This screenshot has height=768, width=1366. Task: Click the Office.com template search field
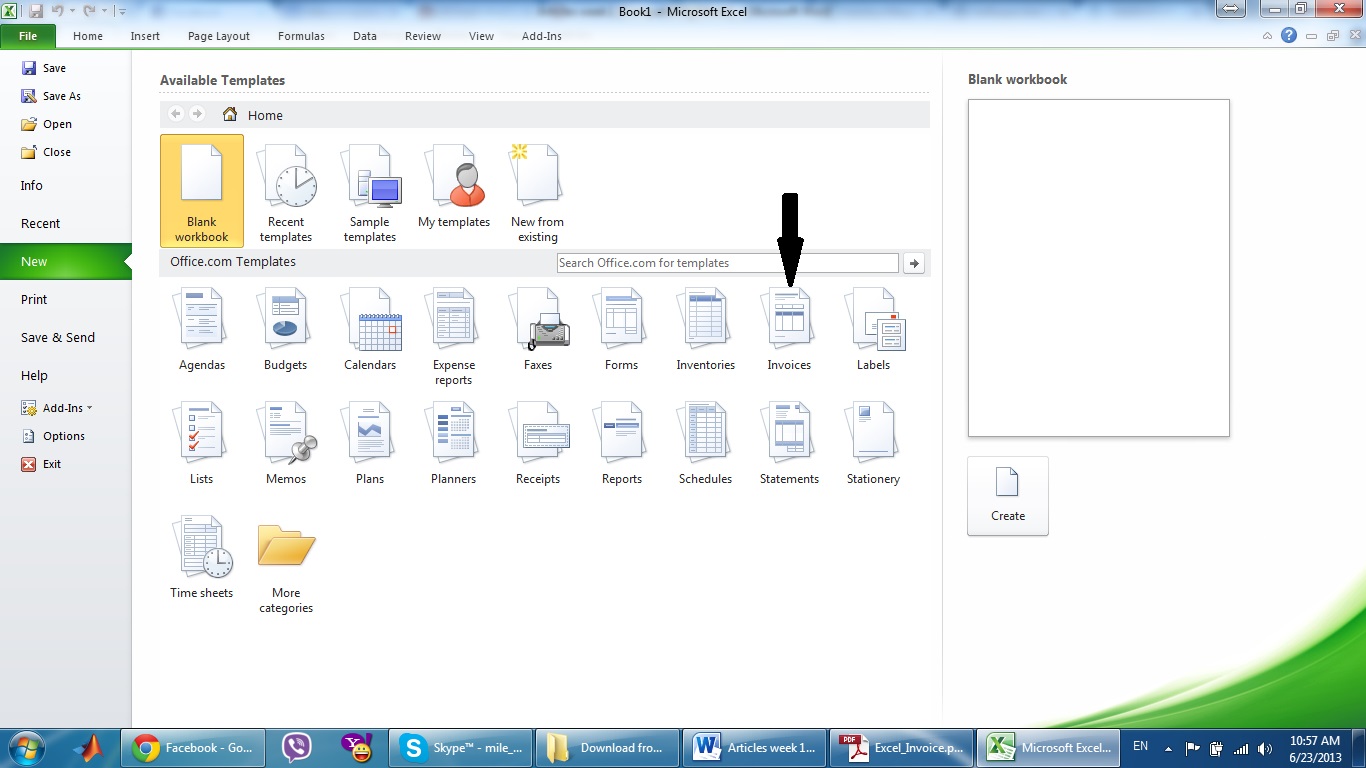[728, 263]
